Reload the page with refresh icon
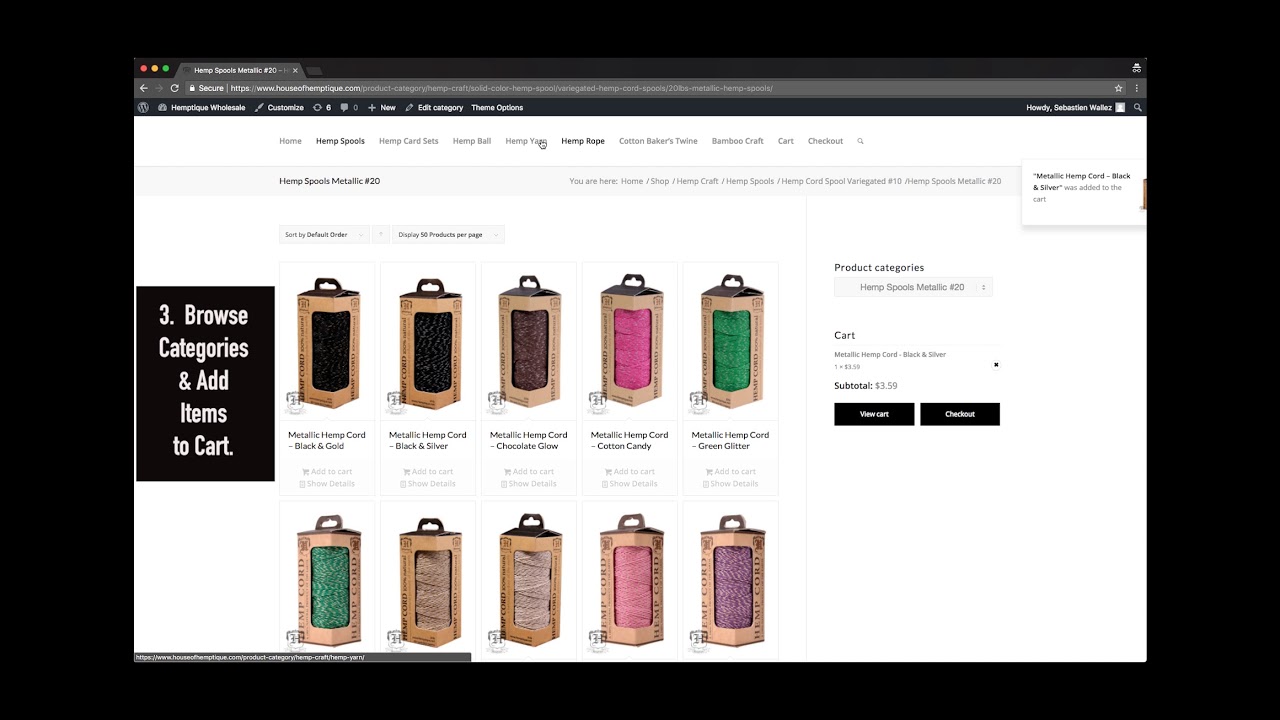This screenshot has width=1280, height=720. pyautogui.click(x=174, y=88)
